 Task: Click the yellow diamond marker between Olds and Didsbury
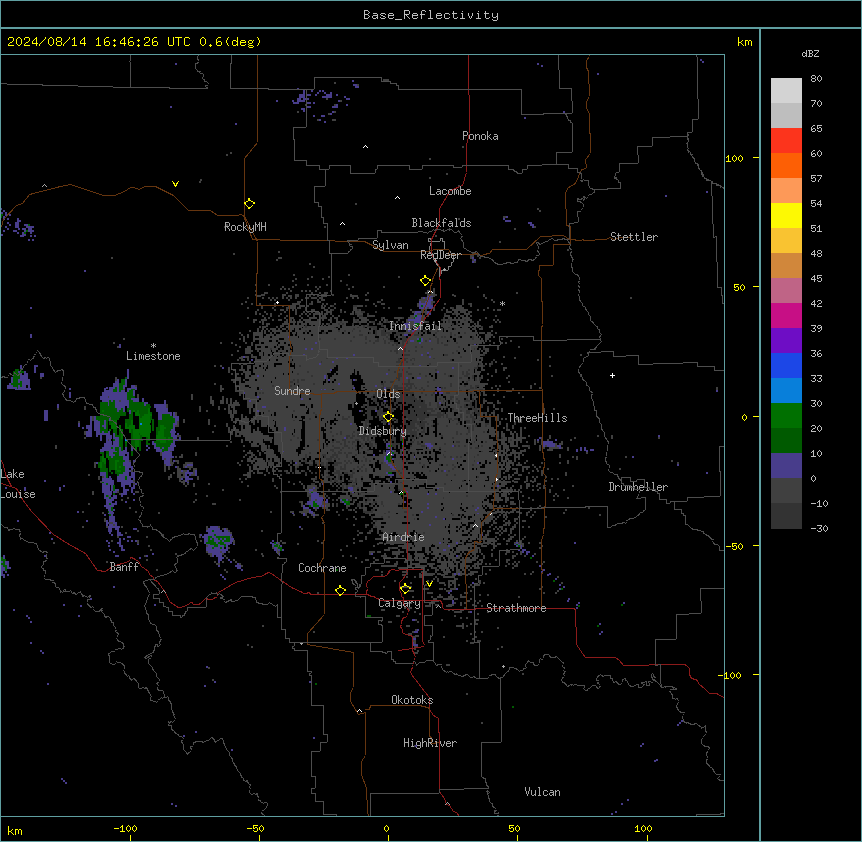[x=388, y=416]
